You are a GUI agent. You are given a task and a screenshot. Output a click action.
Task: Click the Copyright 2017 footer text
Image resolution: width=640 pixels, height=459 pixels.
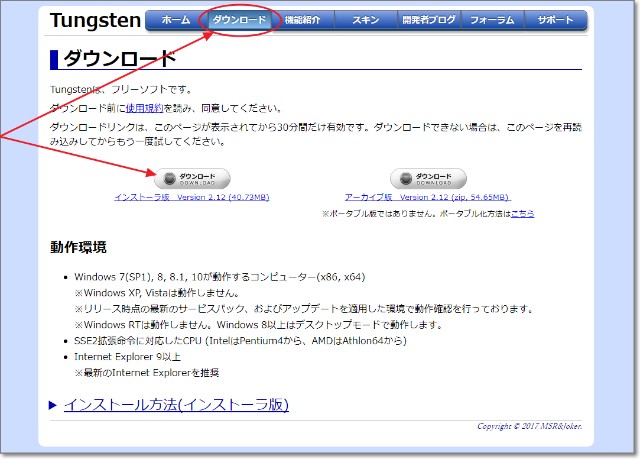(x=527, y=427)
